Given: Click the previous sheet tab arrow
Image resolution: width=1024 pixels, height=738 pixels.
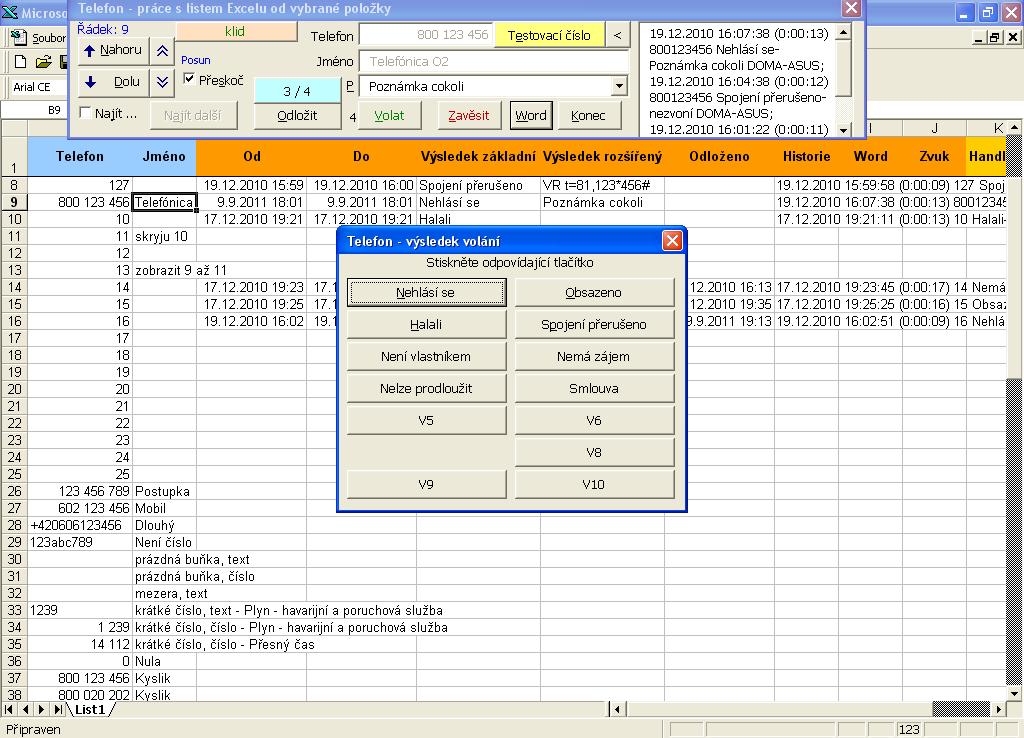Looking at the screenshot, I should (x=25, y=709).
